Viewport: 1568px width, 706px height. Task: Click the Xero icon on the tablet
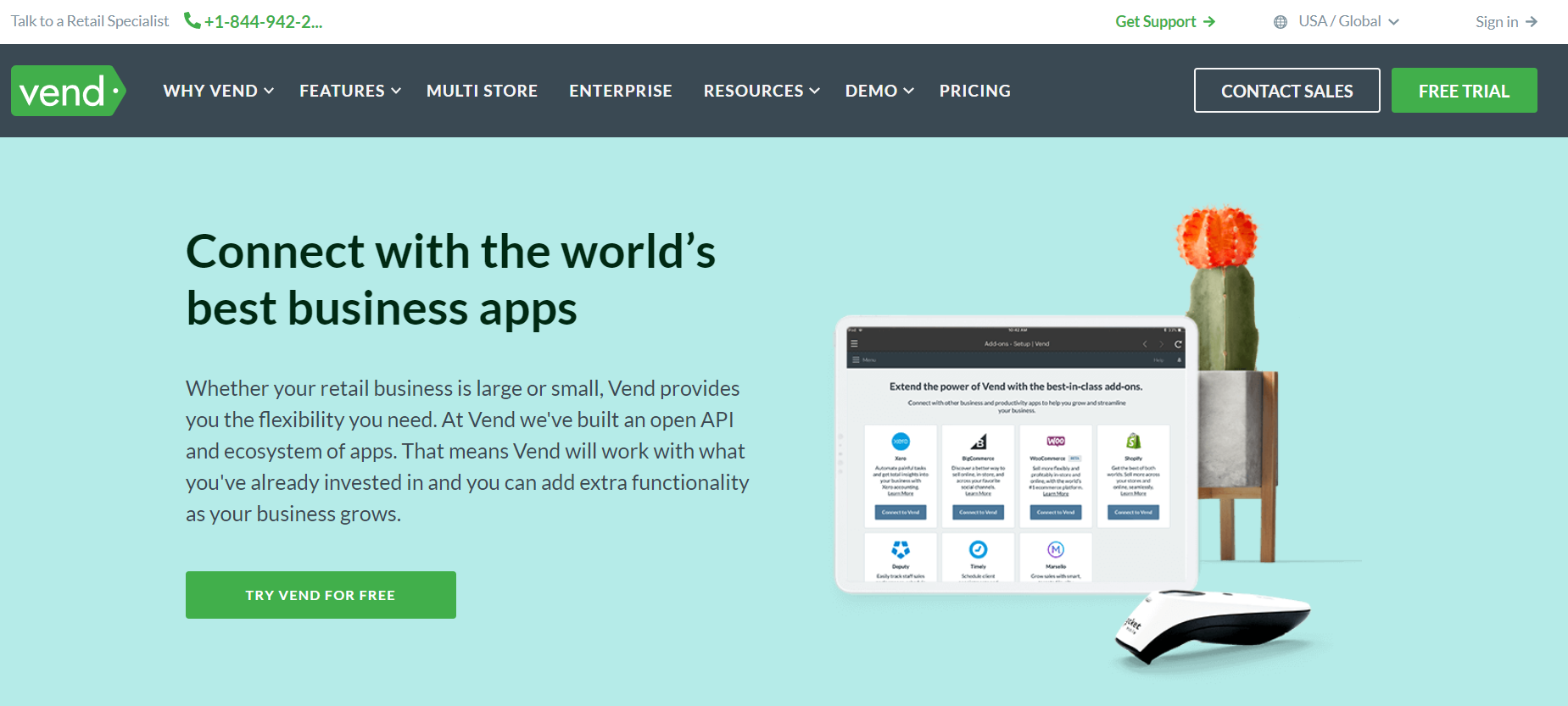tap(901, 442)
